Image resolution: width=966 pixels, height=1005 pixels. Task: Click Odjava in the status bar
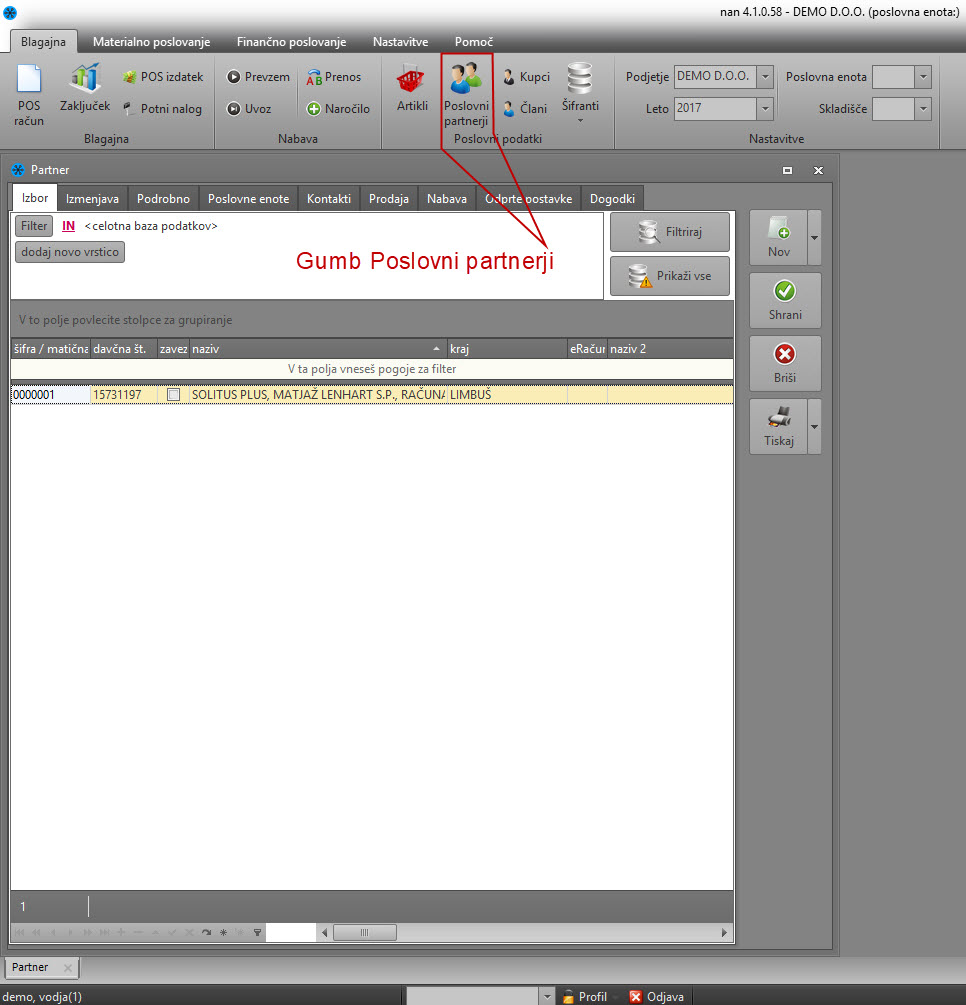(656, 997)
